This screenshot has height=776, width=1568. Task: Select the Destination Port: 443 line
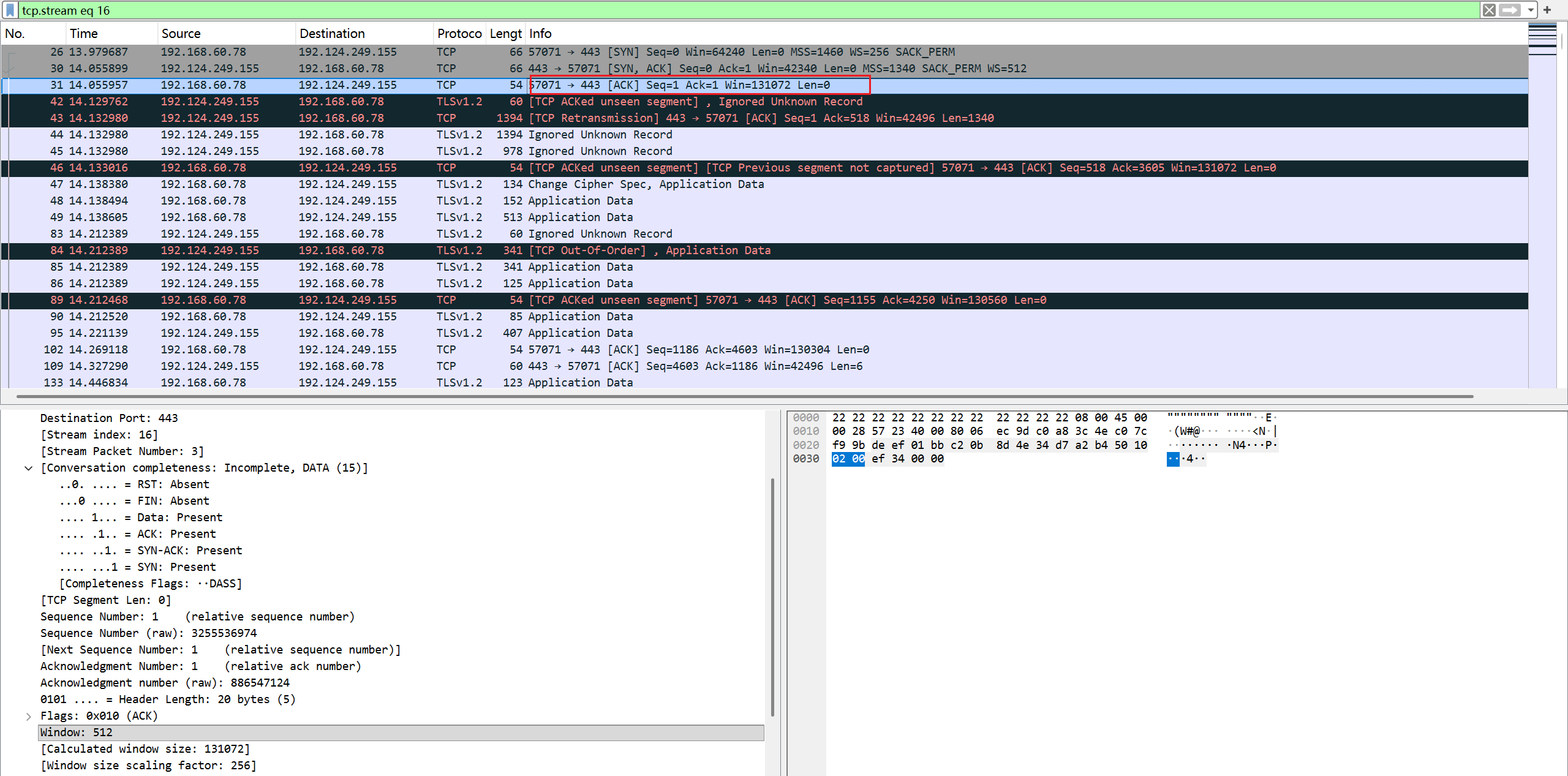(x=109, y=418)
